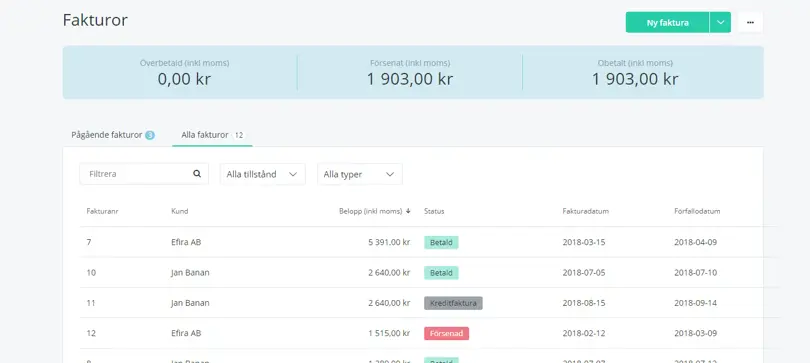Click the Pågående fakturor count badge
Viewport: 810px width, 363px height.
(x=150, y=135)
